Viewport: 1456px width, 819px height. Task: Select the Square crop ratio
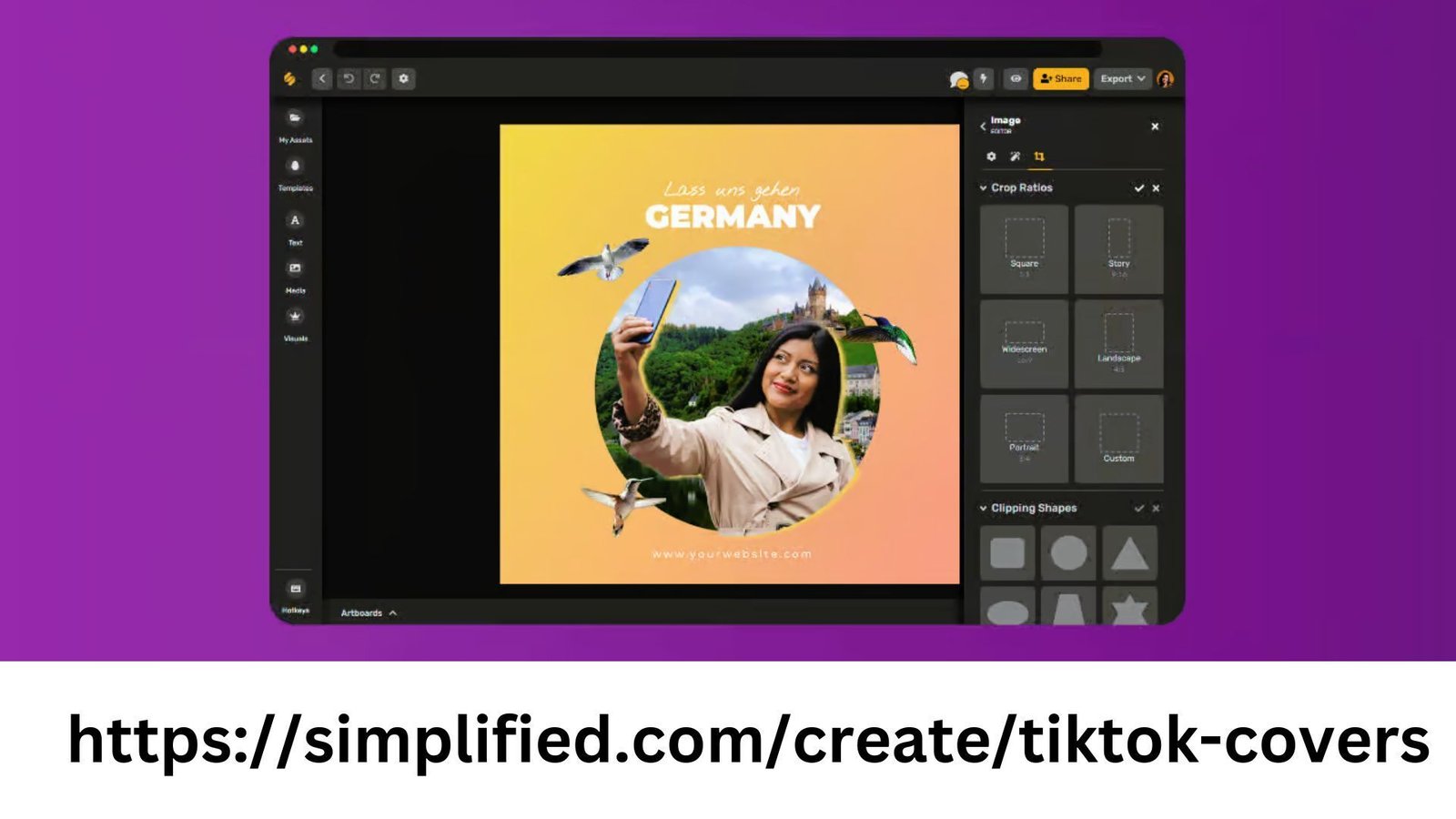[1025, 248]
